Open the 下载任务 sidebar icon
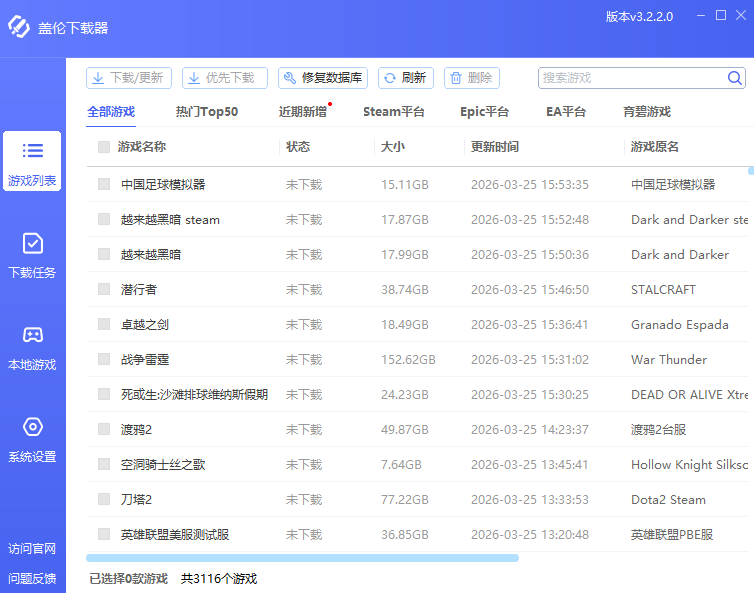This screenshot has width=754, height=593. [32, 243]
